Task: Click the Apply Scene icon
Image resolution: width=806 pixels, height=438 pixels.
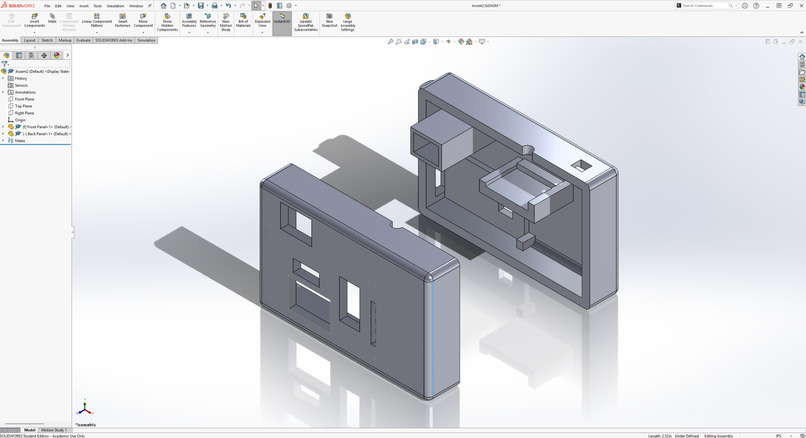Action: (469, 42)
